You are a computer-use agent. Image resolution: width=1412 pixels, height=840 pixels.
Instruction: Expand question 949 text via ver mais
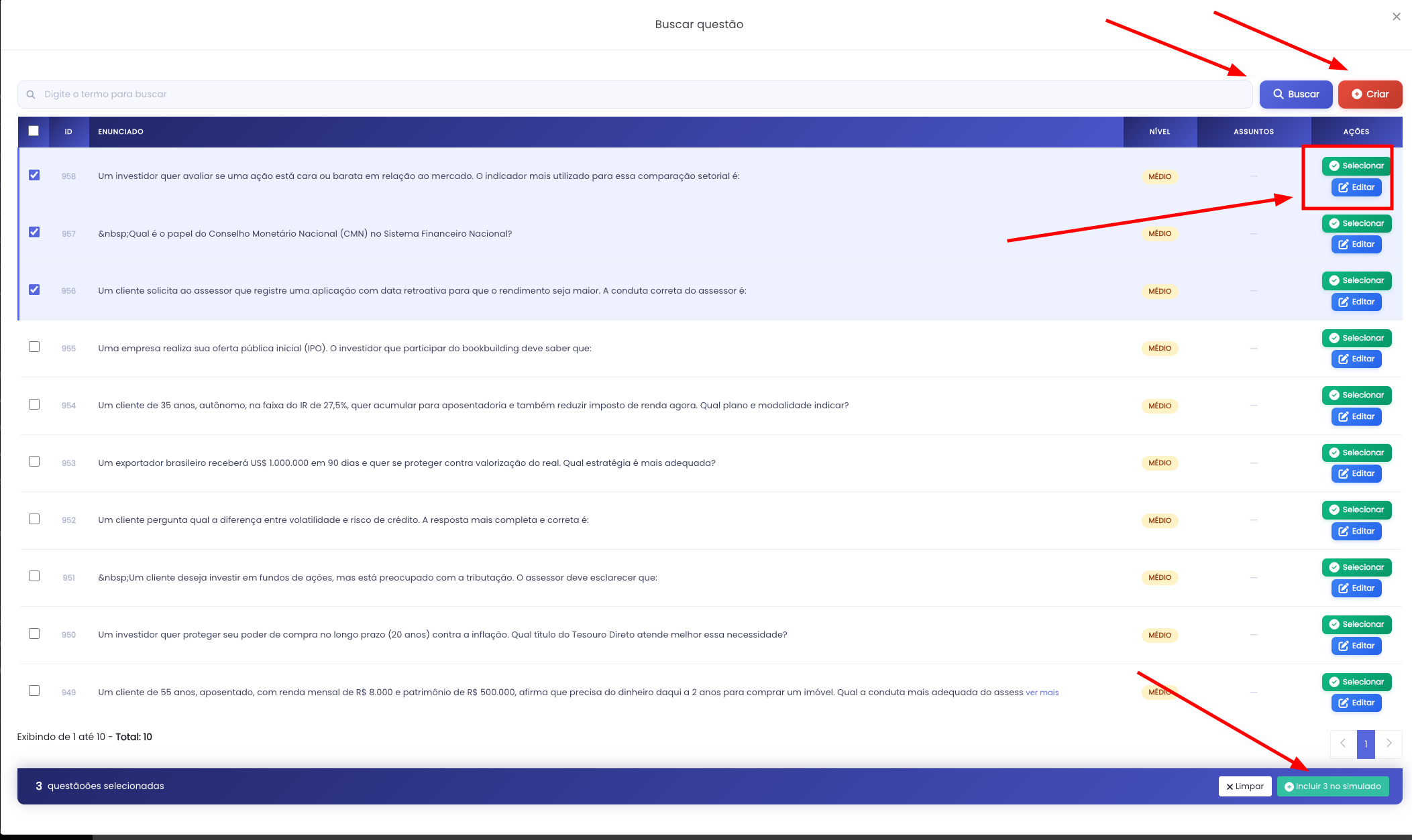tap(1042, 693)
